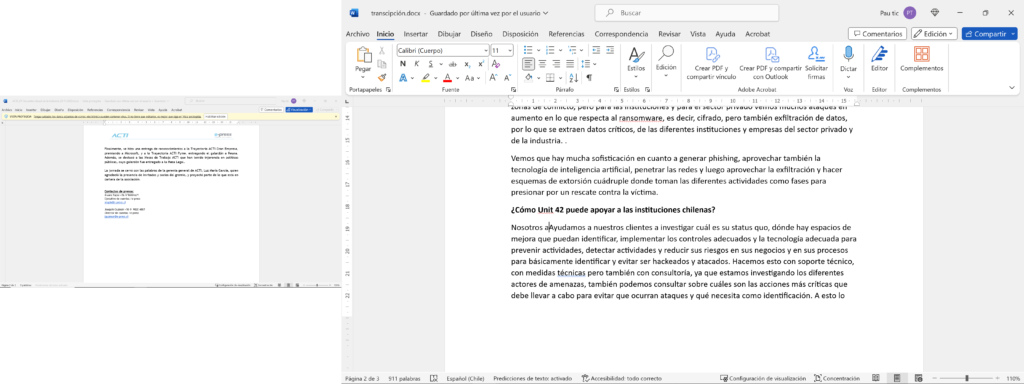Image resolution: width=1024 pixels, height=384 pixels.
Task: Show paragraph marks with the pilcrow icon
Action: (x=589, y=78)
